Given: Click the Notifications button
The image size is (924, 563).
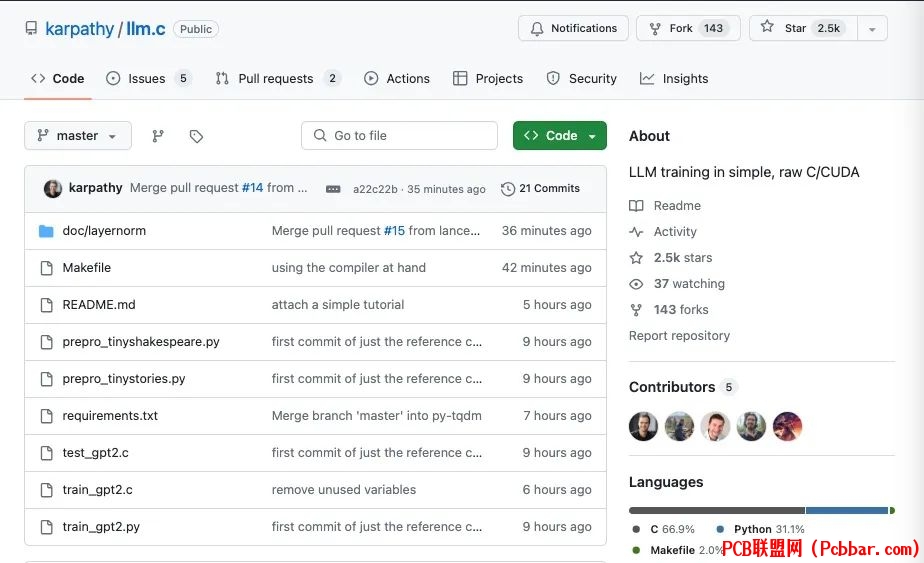Looking at the screenshot, I should pos(573,28).
